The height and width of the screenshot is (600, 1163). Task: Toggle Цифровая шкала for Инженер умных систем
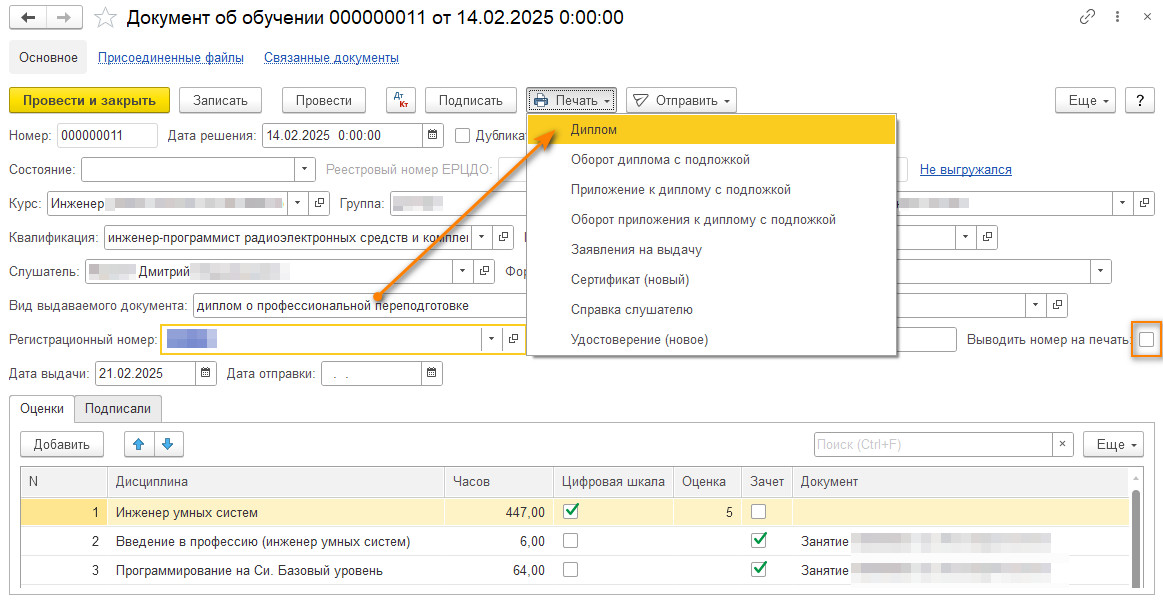(571, 512)
